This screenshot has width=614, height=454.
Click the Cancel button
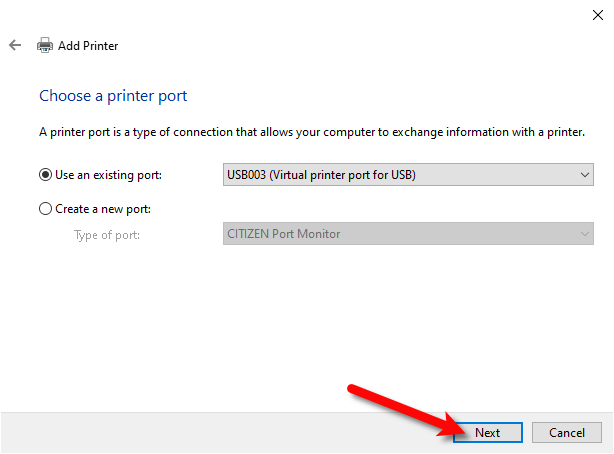(x=567, y=432)
